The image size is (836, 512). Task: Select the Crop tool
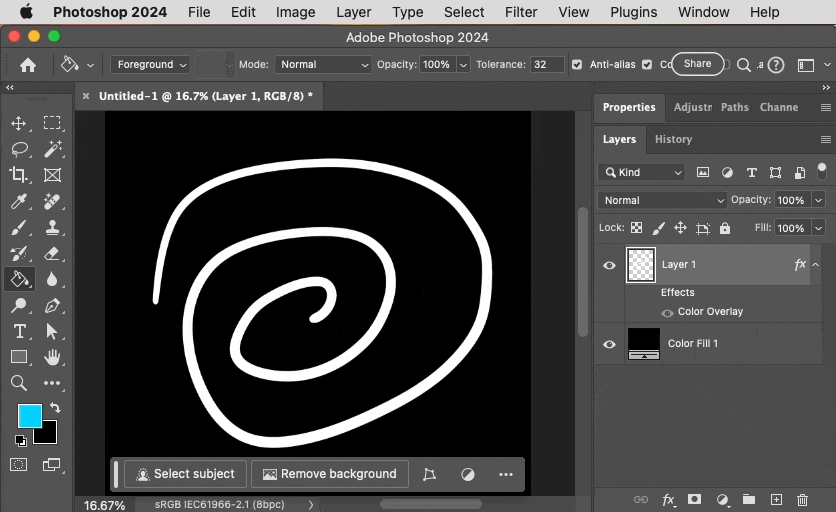(x=19, y=174)
